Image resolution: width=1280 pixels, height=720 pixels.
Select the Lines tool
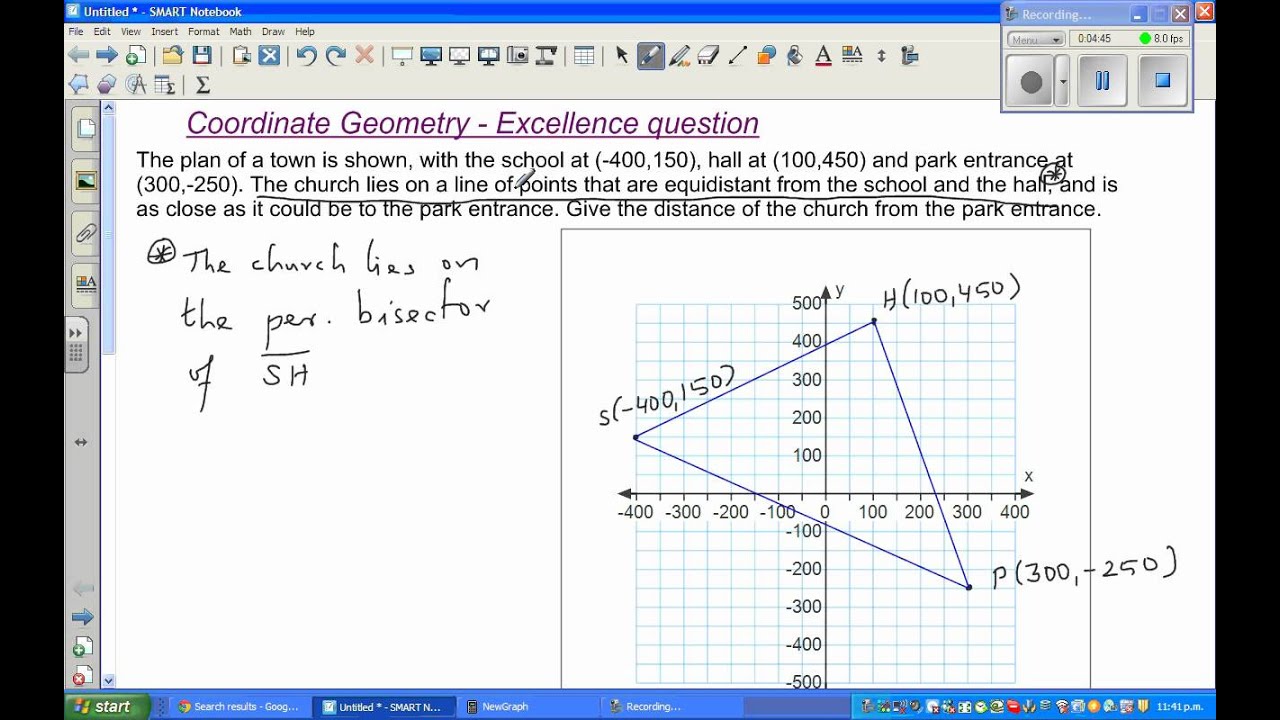pos(738,55)
